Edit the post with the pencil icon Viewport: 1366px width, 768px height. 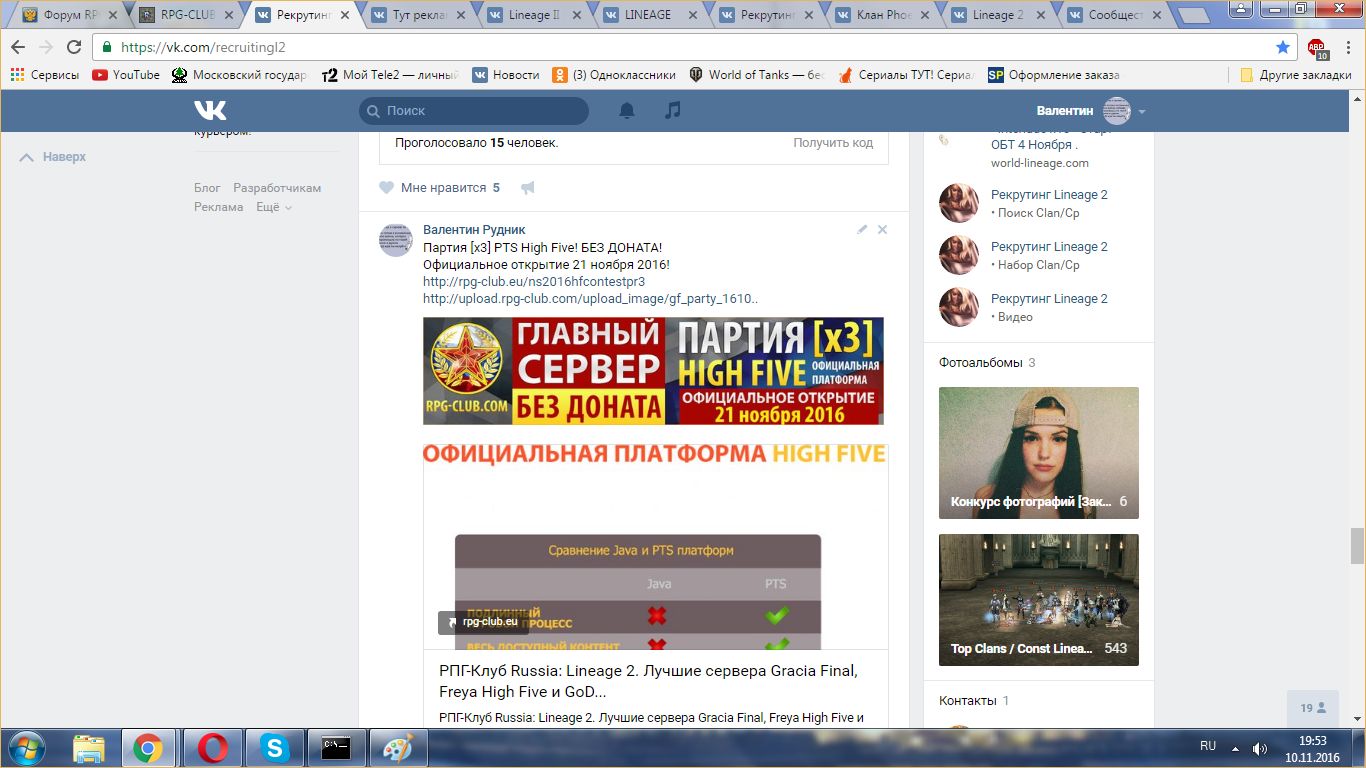click(862, 230)
